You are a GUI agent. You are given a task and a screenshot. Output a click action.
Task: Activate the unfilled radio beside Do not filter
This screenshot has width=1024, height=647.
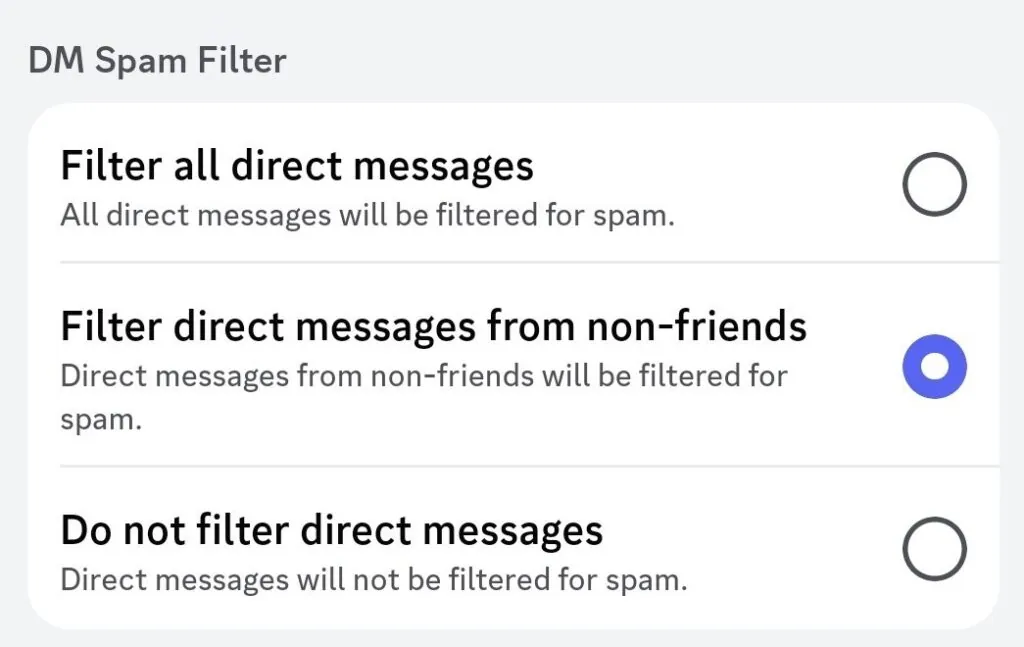tap(934, 548)
